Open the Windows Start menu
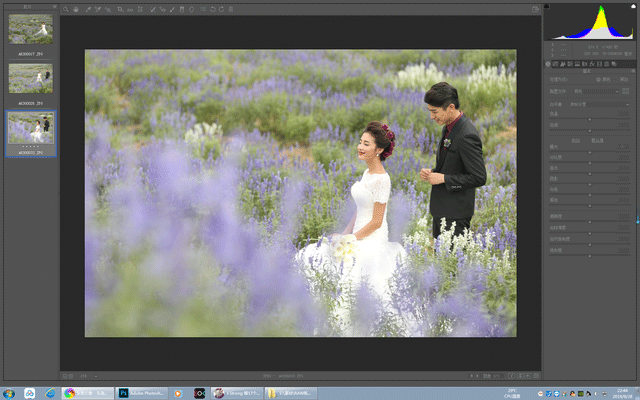 (x=9, y=393)
